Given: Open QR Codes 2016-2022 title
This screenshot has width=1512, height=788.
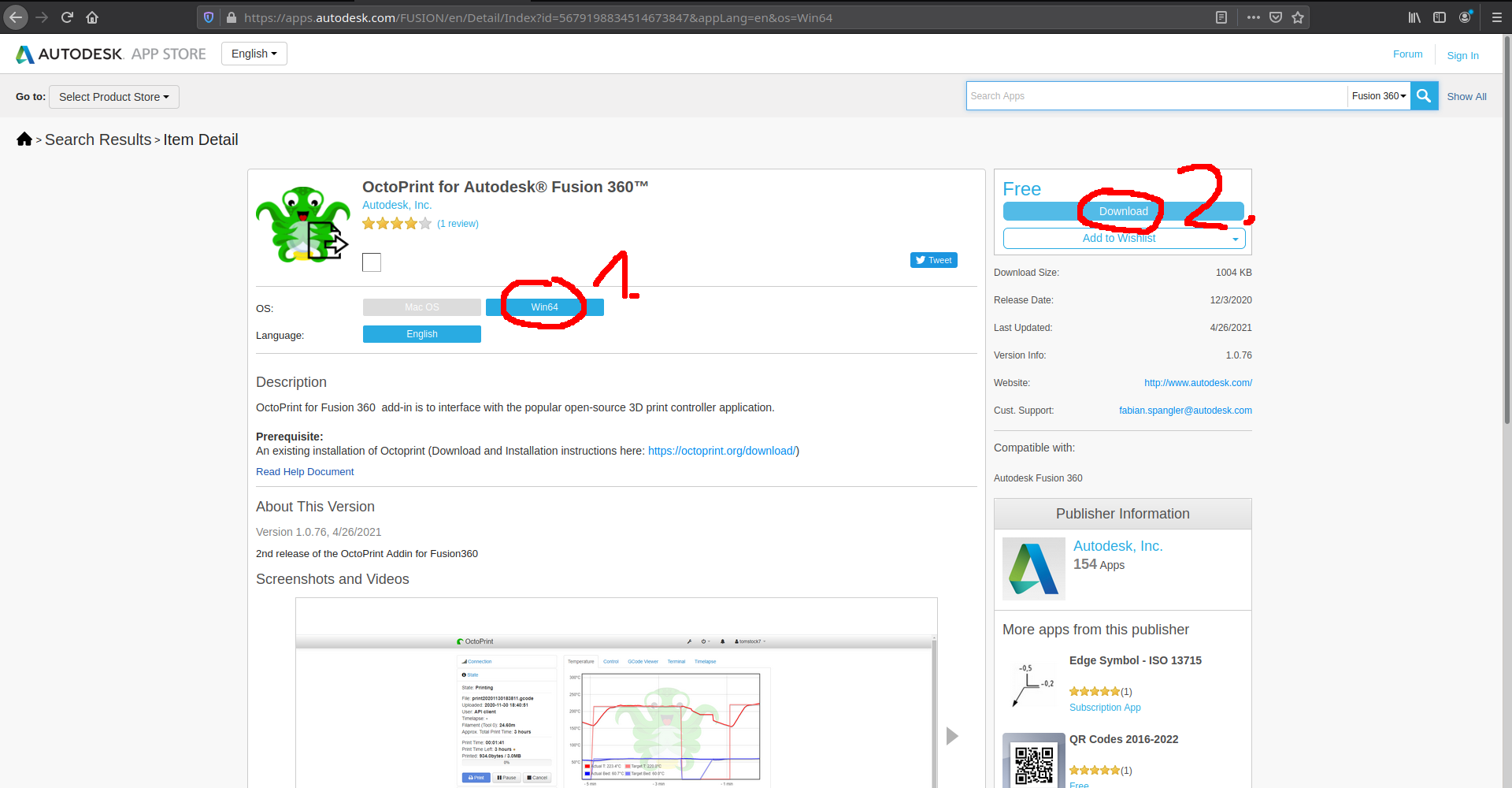Looking at the screenshot, I should (x=1124, y=739).
